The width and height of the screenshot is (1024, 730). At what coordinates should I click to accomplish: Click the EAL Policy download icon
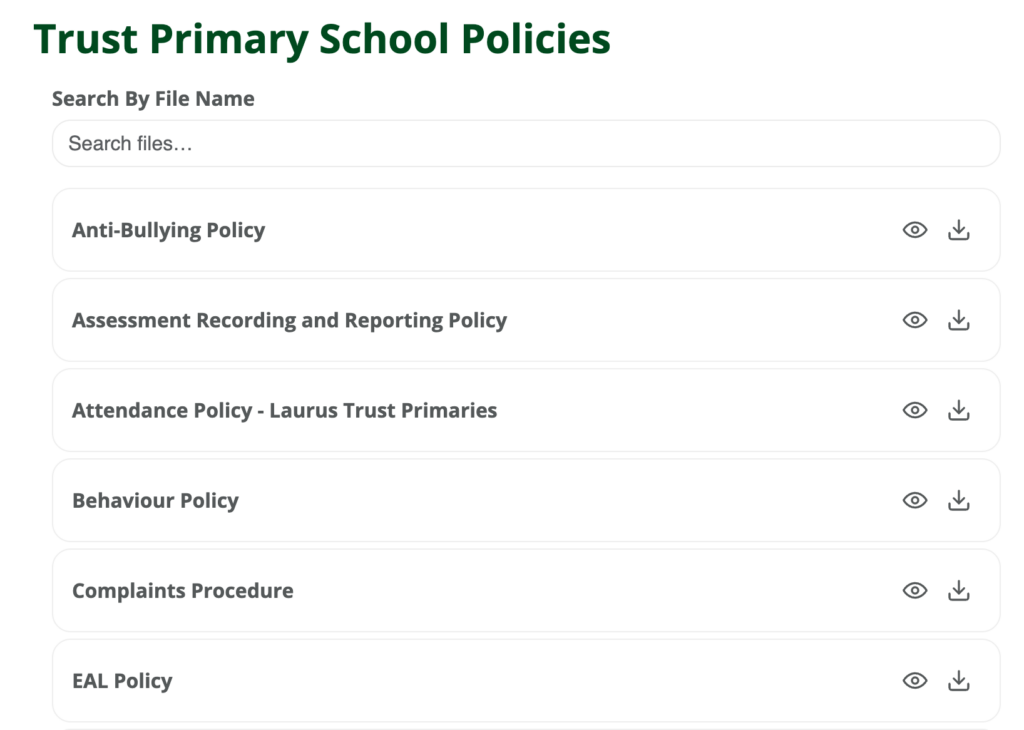click(x=958, y=680)
